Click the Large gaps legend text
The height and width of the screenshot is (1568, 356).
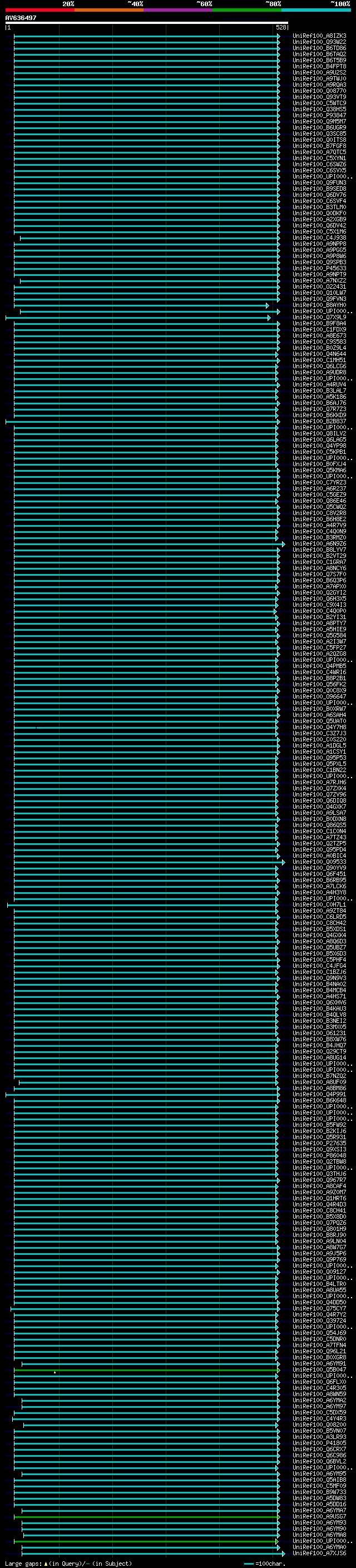68,1563
